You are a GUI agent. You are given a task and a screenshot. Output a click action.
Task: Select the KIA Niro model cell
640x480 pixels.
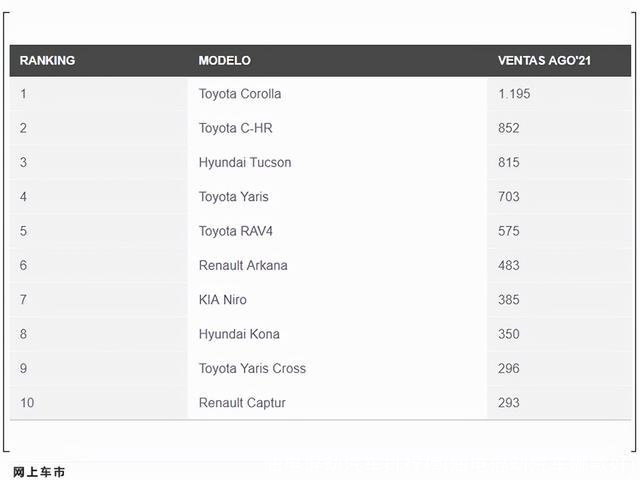coord(223,299)
